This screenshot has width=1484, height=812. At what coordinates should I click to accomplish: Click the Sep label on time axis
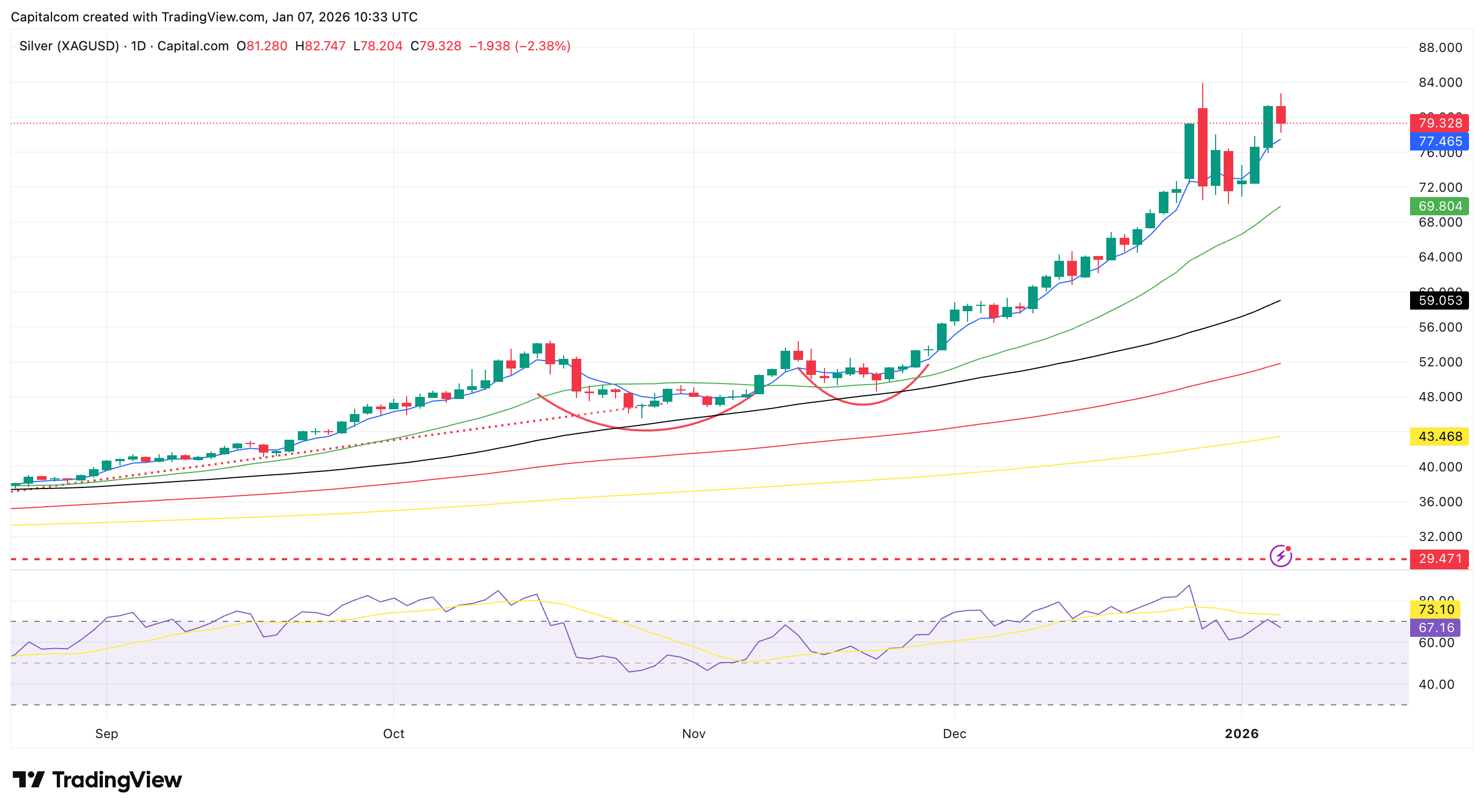click(107, 734)
